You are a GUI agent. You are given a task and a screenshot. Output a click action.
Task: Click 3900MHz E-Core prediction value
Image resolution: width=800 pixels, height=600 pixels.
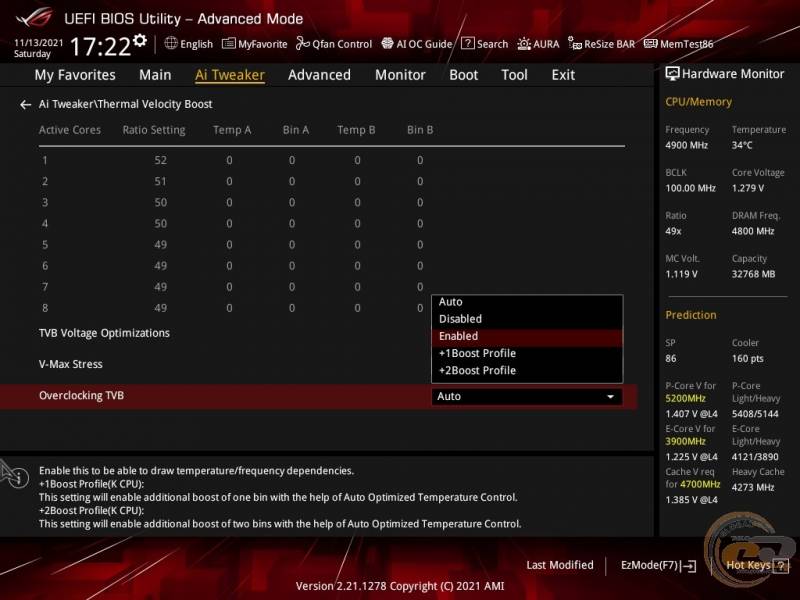[685, 441]
